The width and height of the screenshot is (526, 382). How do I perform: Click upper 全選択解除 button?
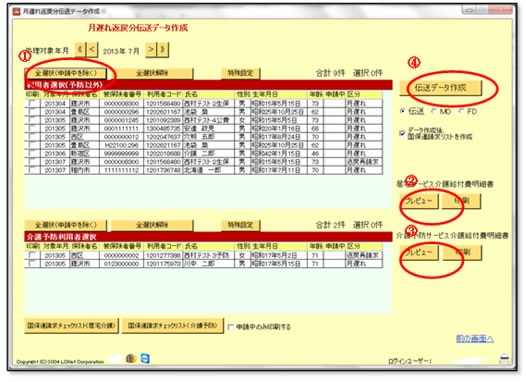[x=152, y=73]
